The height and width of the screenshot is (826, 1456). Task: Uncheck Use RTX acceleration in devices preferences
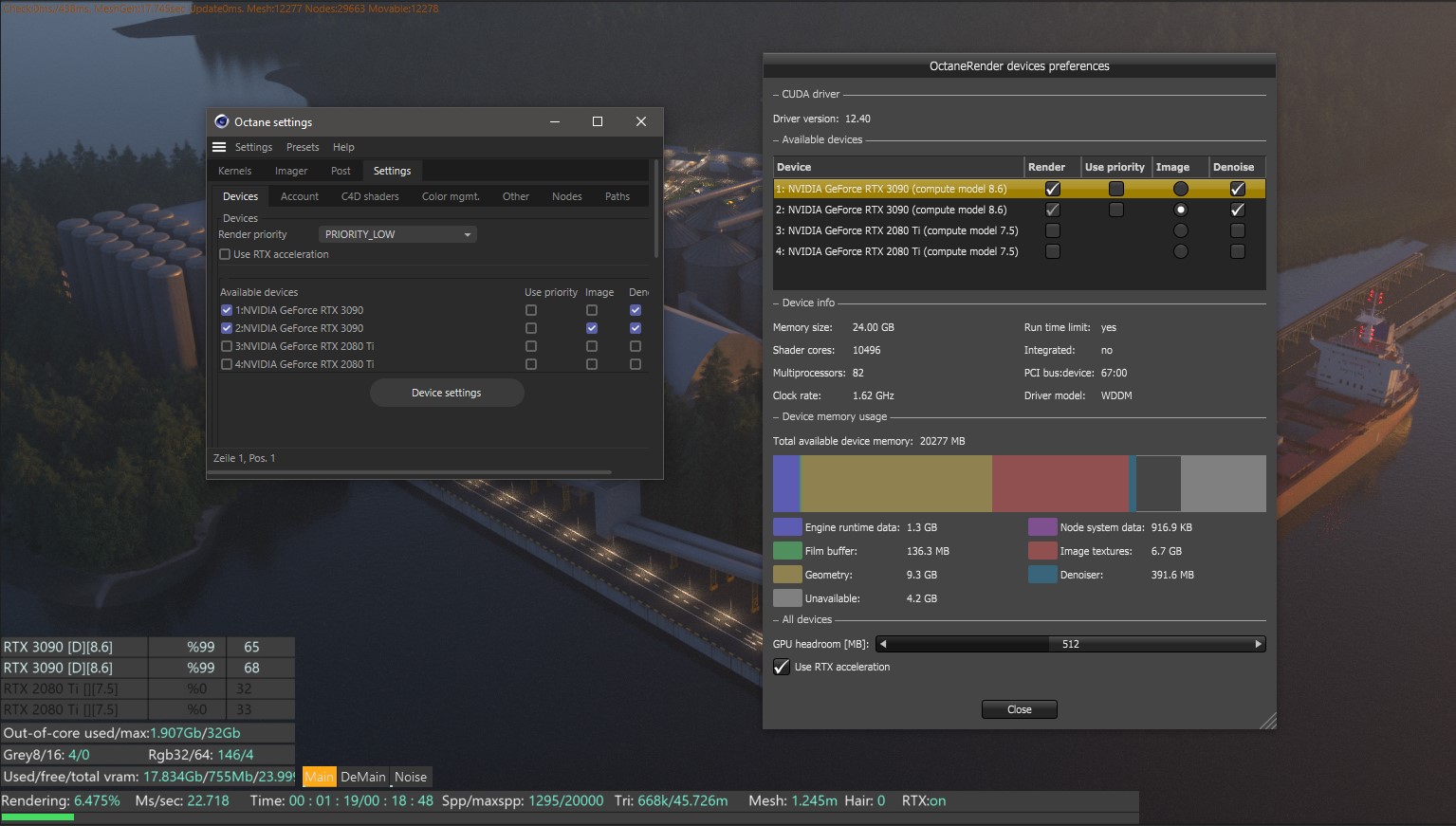click(782, 667)
